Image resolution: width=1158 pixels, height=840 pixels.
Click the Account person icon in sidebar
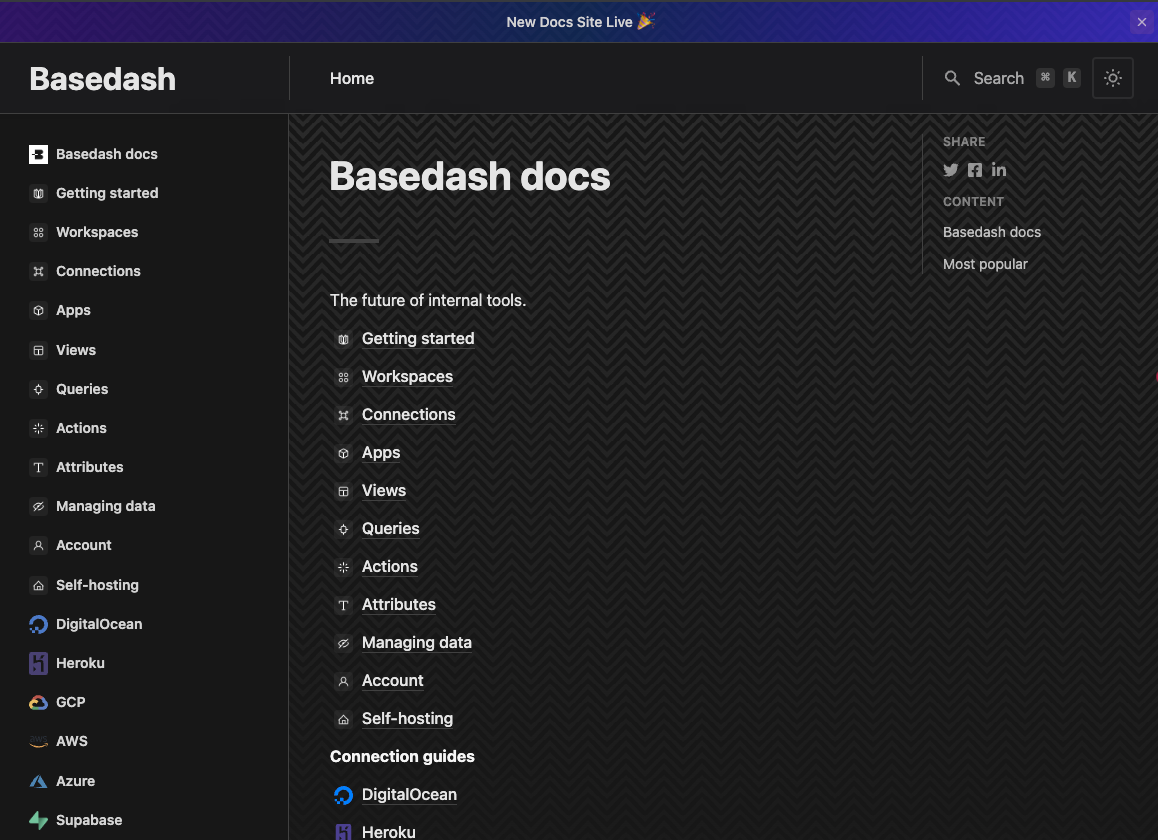[38, 545]
